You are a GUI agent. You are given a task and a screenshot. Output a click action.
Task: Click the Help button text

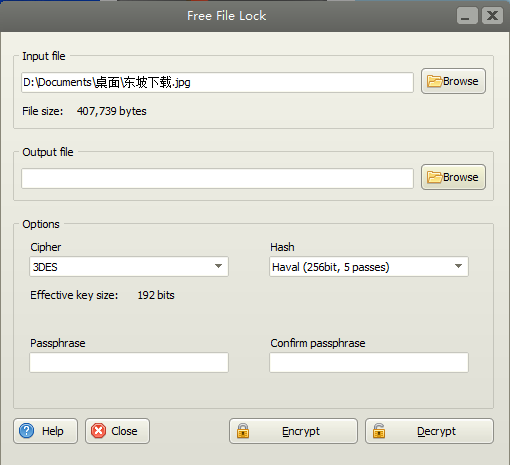point(53,431)
